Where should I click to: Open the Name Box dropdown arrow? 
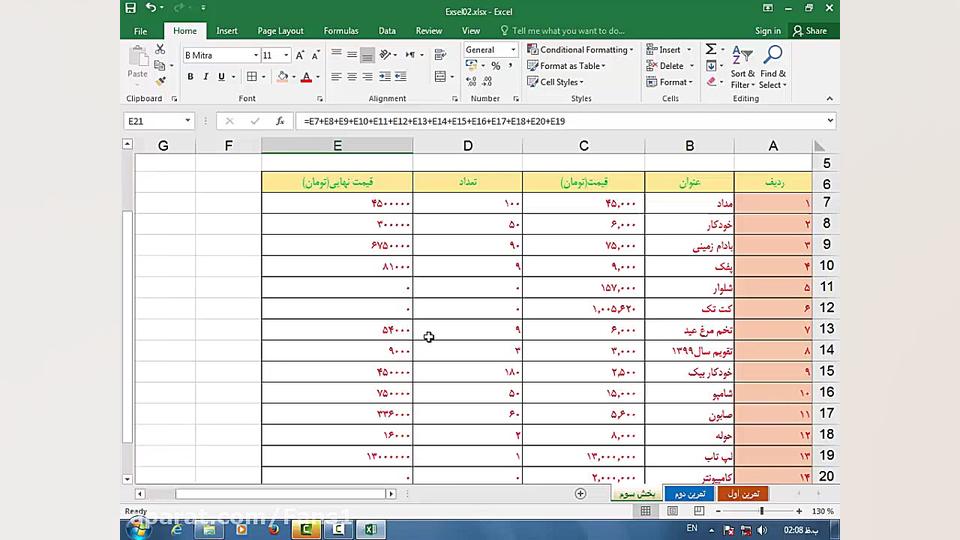pyautogui.click(x=187, y=121)
